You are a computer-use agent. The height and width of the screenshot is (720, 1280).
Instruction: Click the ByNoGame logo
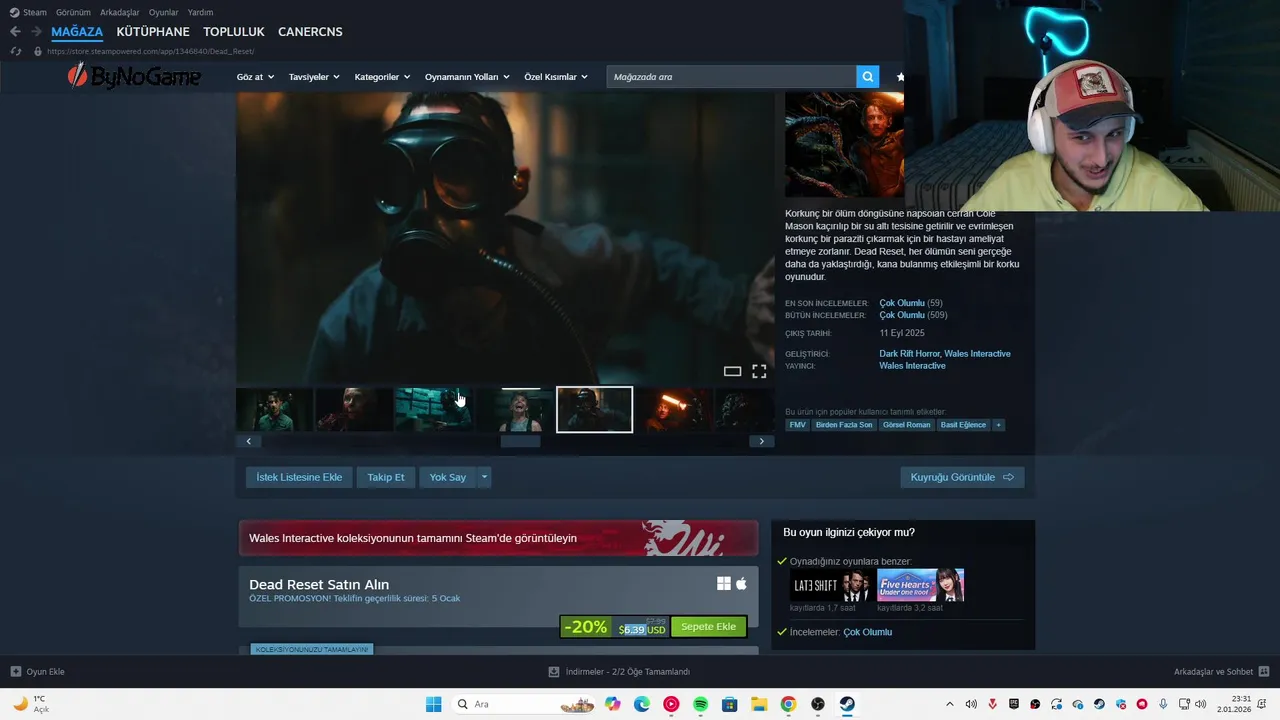(x=134, y=76)
